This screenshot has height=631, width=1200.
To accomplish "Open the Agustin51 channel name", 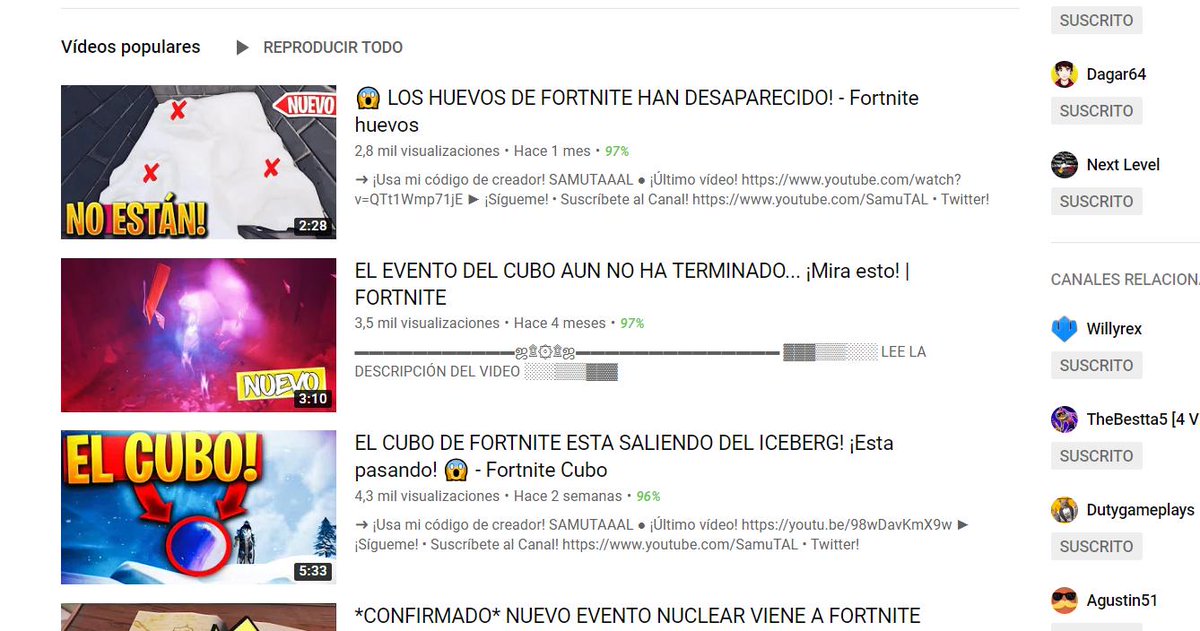I will pyautogui.click(x=1122, y=601).
